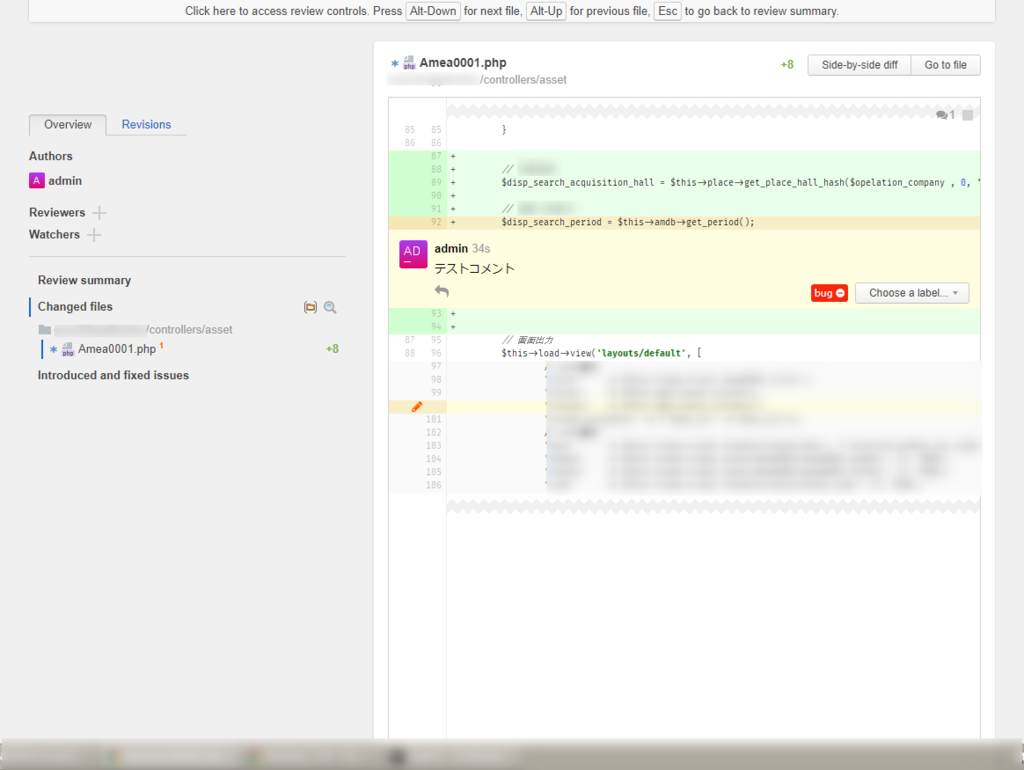Click the folder tree view icon
This screenshot has height=770, width=1024.
[x=310, y=307]
